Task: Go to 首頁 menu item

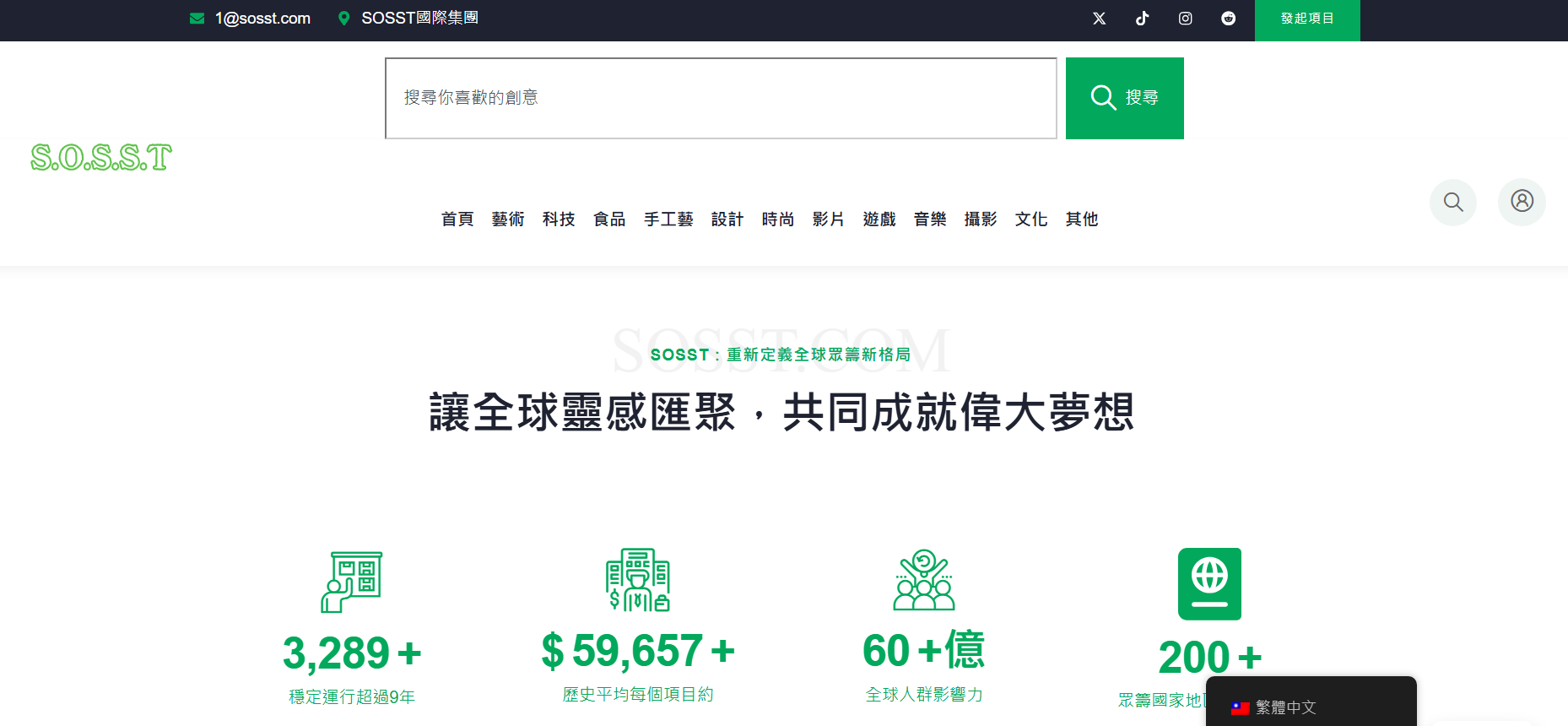Action: click(x=457, y=219)
